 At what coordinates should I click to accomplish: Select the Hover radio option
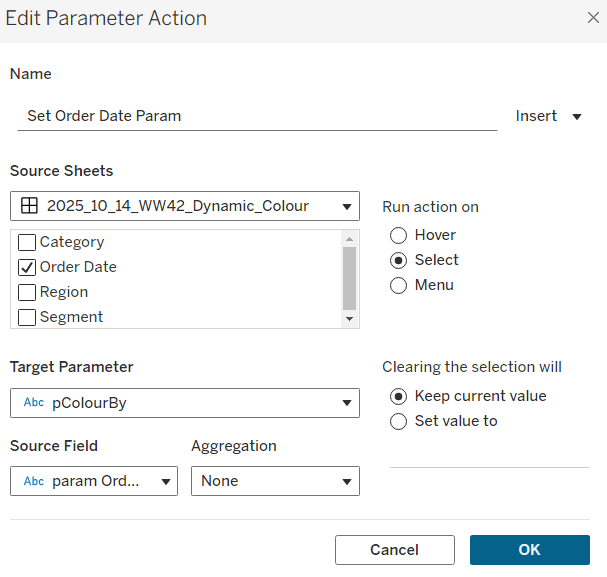398,235
